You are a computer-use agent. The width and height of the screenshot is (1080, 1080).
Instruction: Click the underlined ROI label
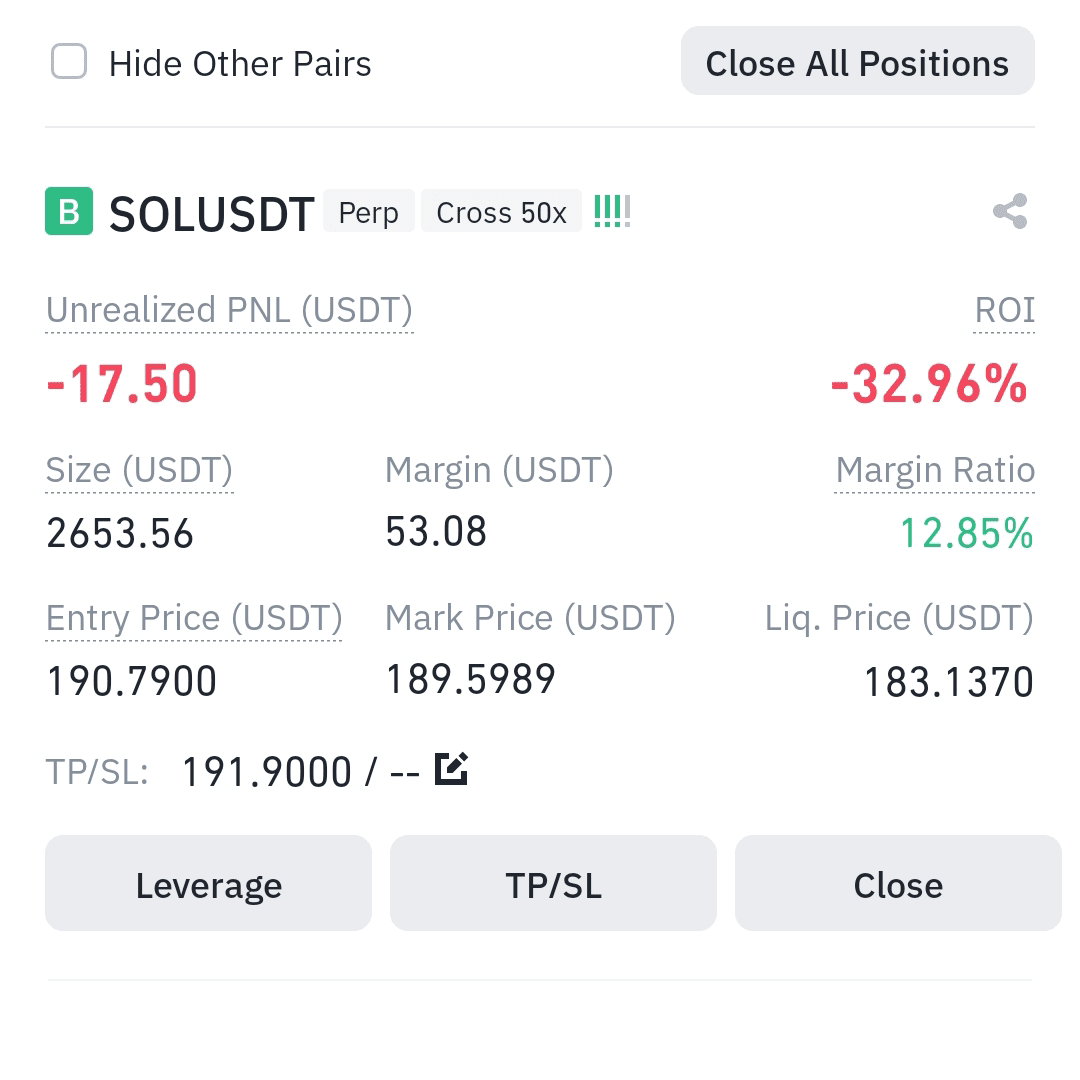[x=1004, y=311]
